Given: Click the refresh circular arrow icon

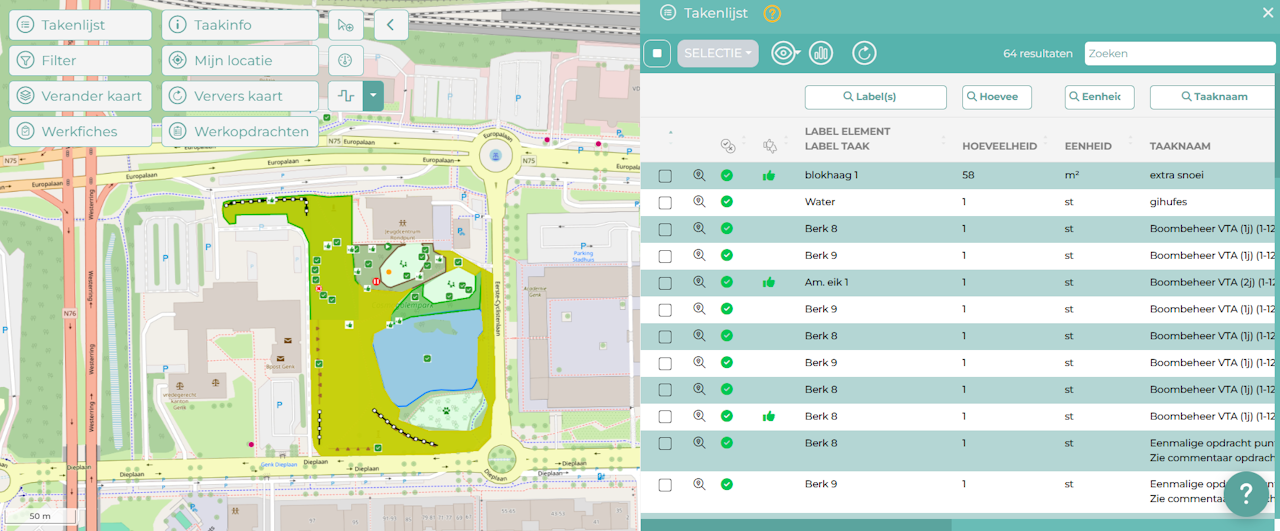Looking at the screenshot, I should coord(864,53).
